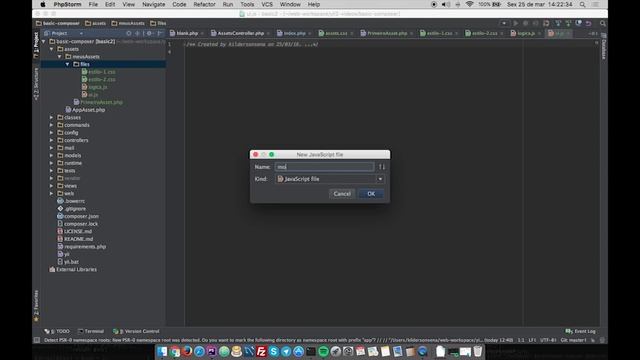The height and width of the screenshot is (360, 640).
Task: Click the Wi-Fi icon in menu bar
Action: tap(469, 4)
